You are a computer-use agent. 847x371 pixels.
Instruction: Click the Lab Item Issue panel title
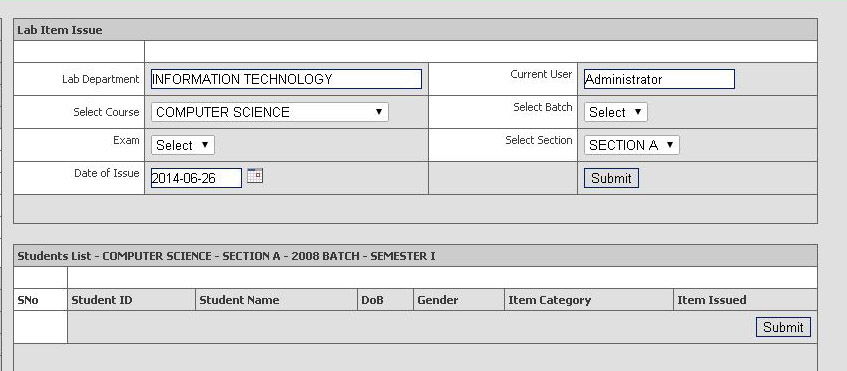tap(60, 30)
